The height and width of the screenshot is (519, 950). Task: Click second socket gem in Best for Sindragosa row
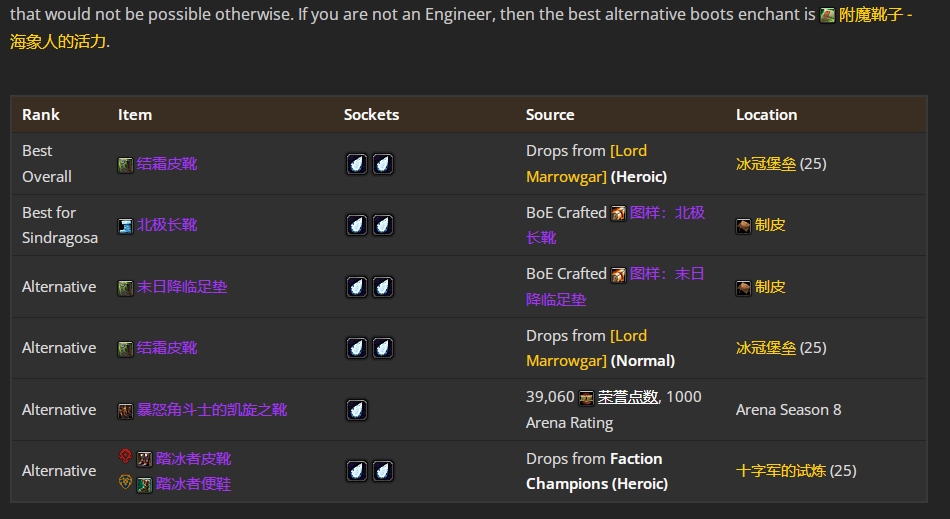[382, 225]
